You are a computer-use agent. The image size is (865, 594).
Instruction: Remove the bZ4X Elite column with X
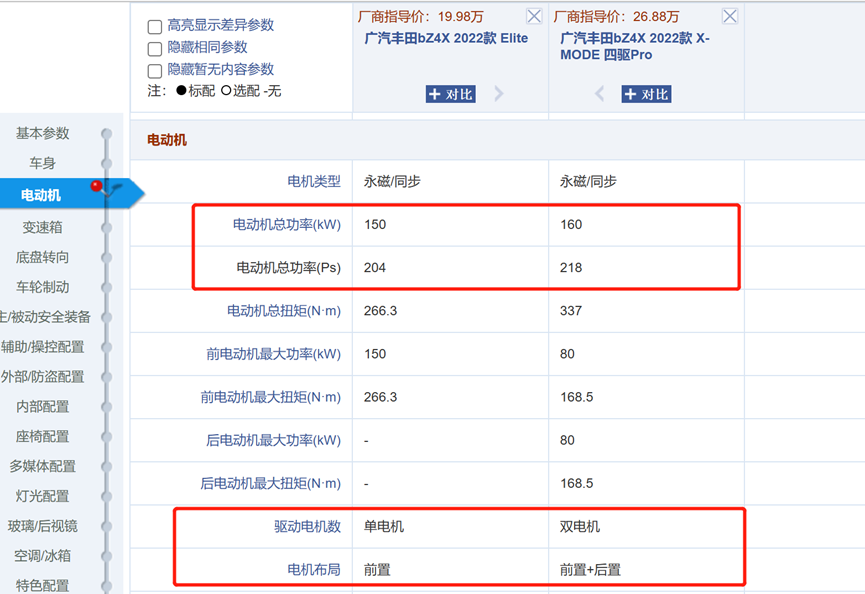[x=533, y=16]
